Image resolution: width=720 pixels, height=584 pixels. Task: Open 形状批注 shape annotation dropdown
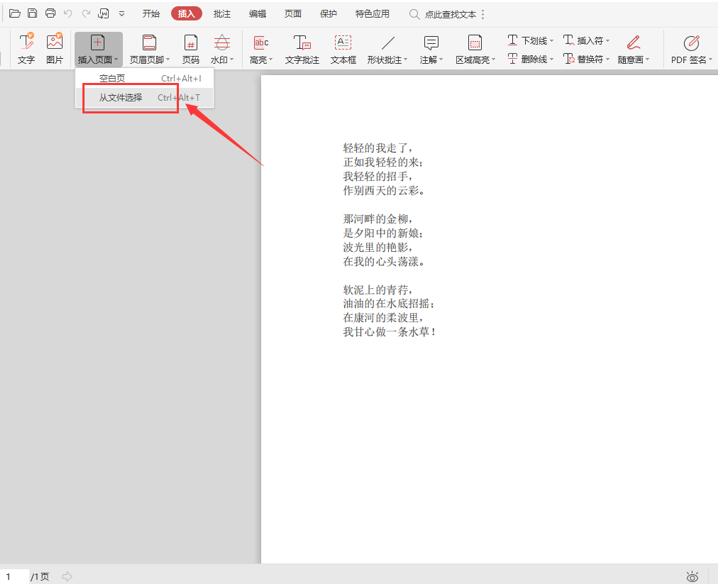(387, 49)
